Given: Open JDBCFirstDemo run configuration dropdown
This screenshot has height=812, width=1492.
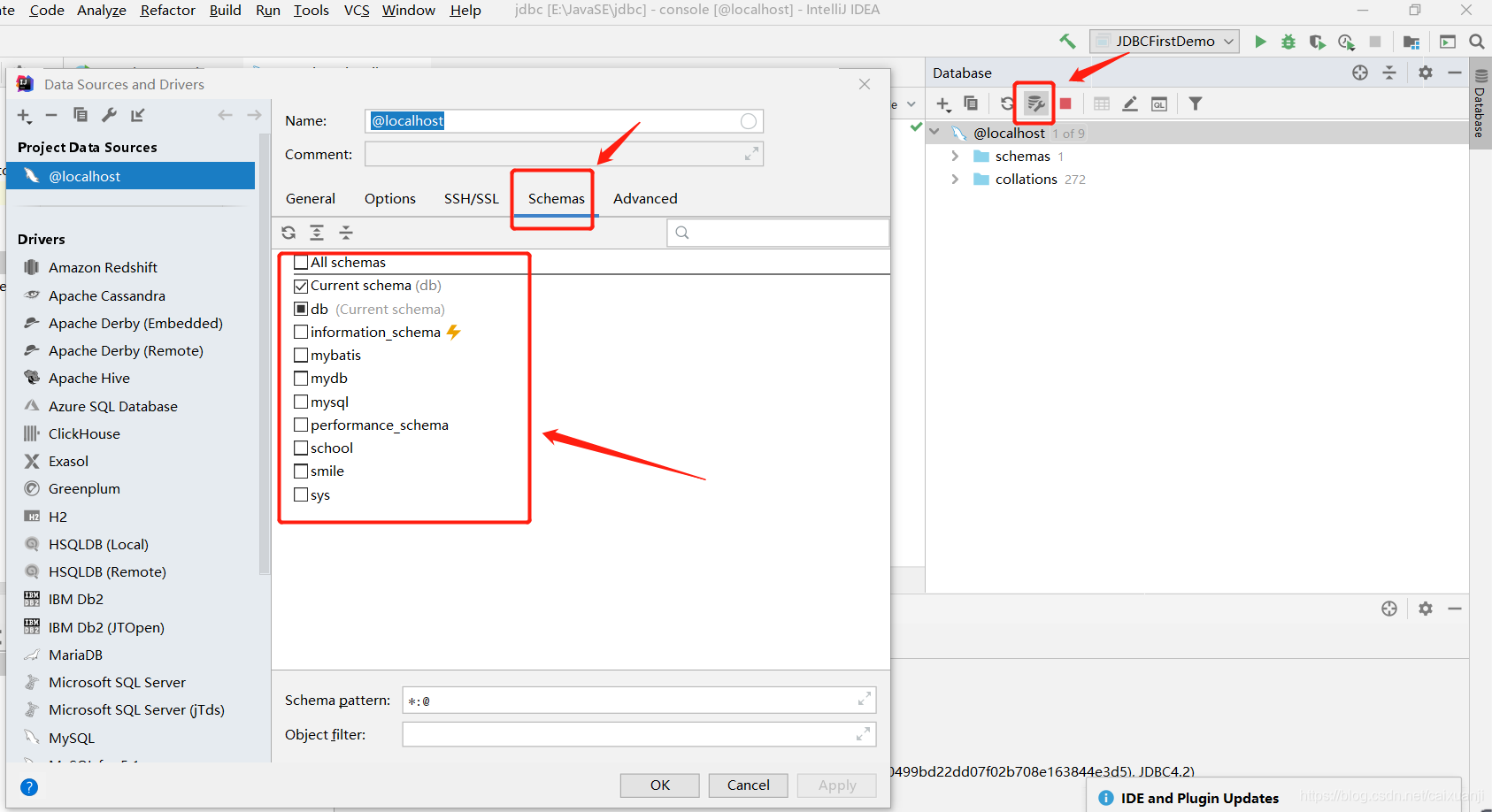Looking at the screenshot, I should (1165, 42).
